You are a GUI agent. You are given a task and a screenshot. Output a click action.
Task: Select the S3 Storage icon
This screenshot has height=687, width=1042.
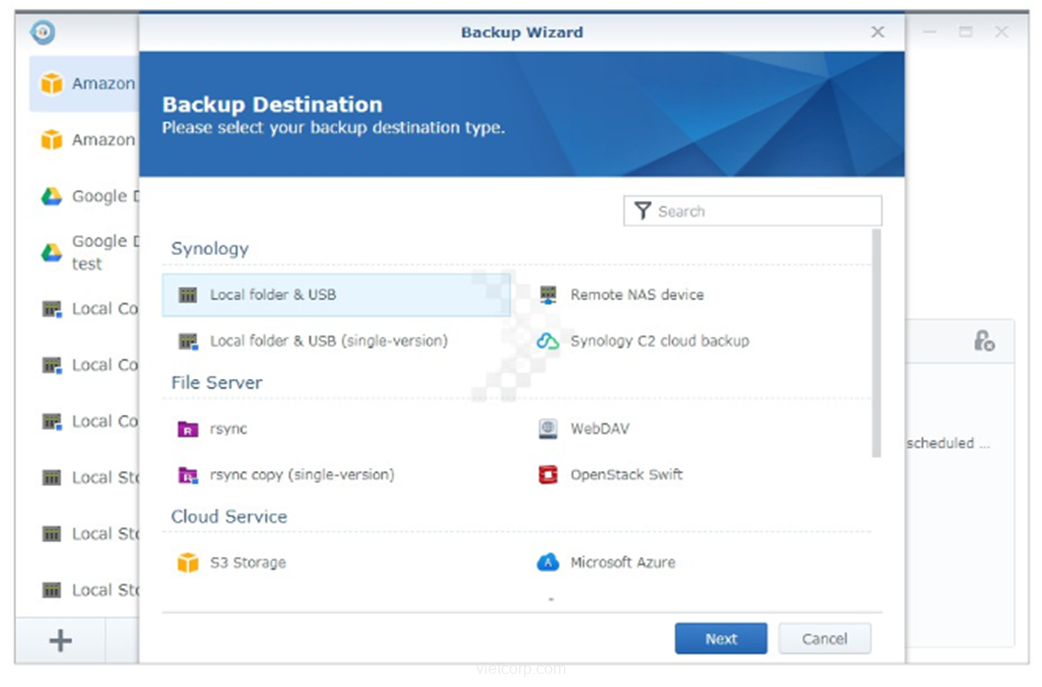pyautogui.click(x=188, y=563)
